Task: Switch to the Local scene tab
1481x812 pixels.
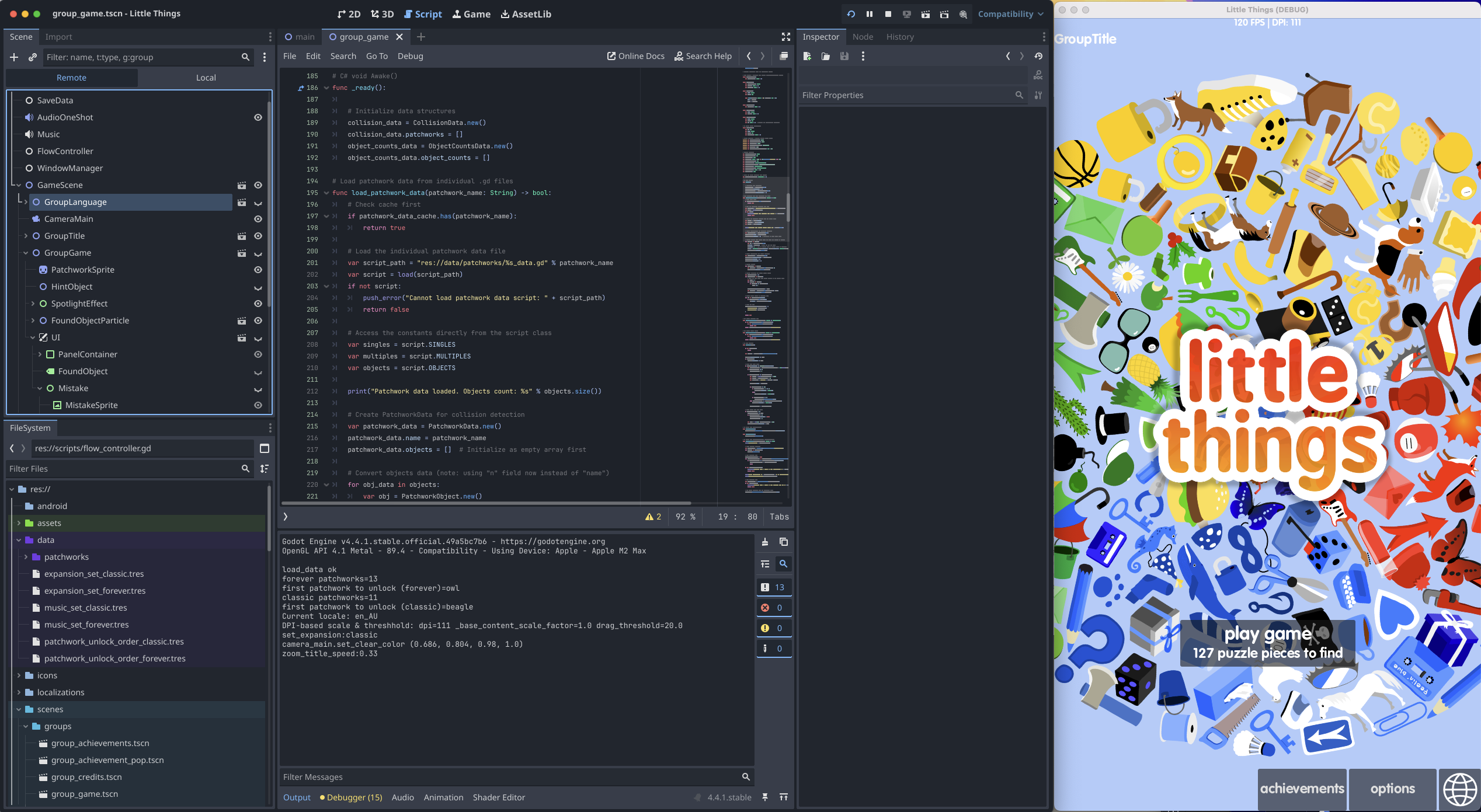Action: pos(206,78)
